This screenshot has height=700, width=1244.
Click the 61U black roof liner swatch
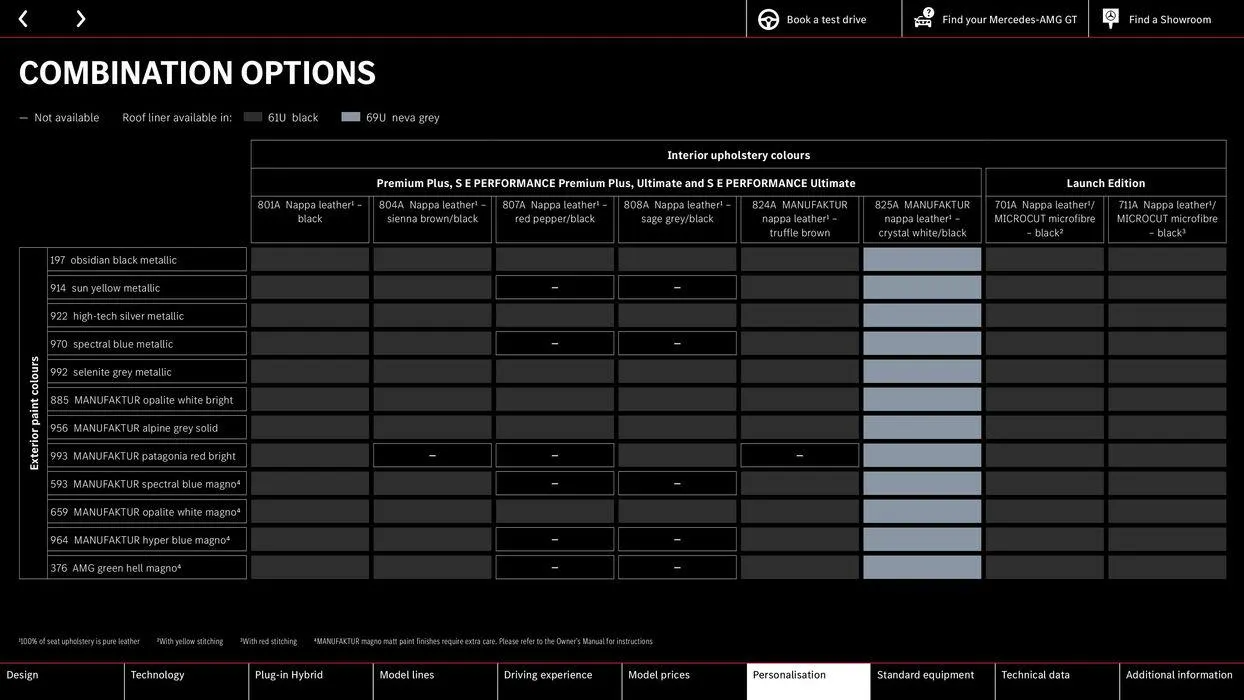(x=253, y=117)
